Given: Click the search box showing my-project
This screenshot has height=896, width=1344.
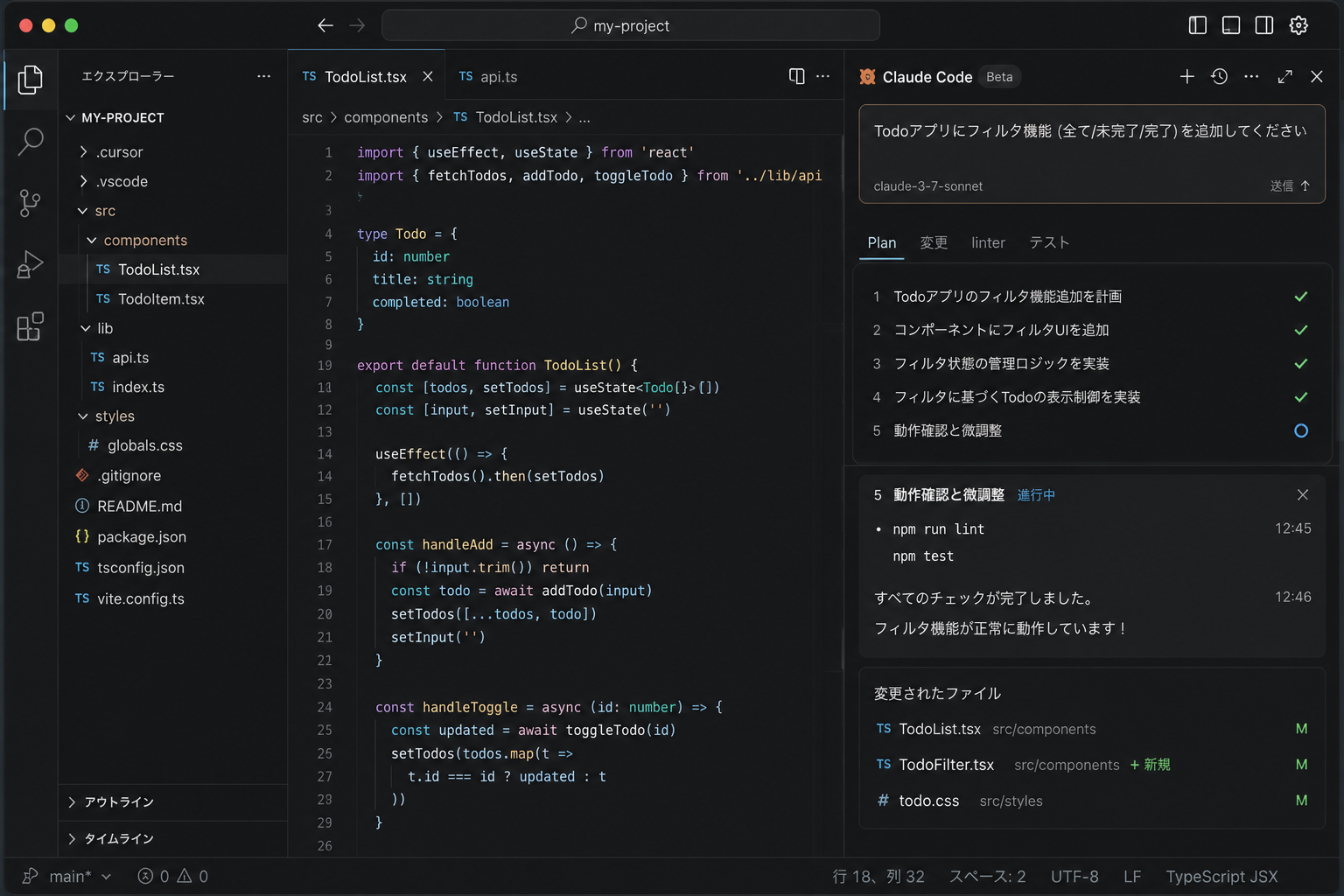Looking at the screenshot, I should (631, 25).
